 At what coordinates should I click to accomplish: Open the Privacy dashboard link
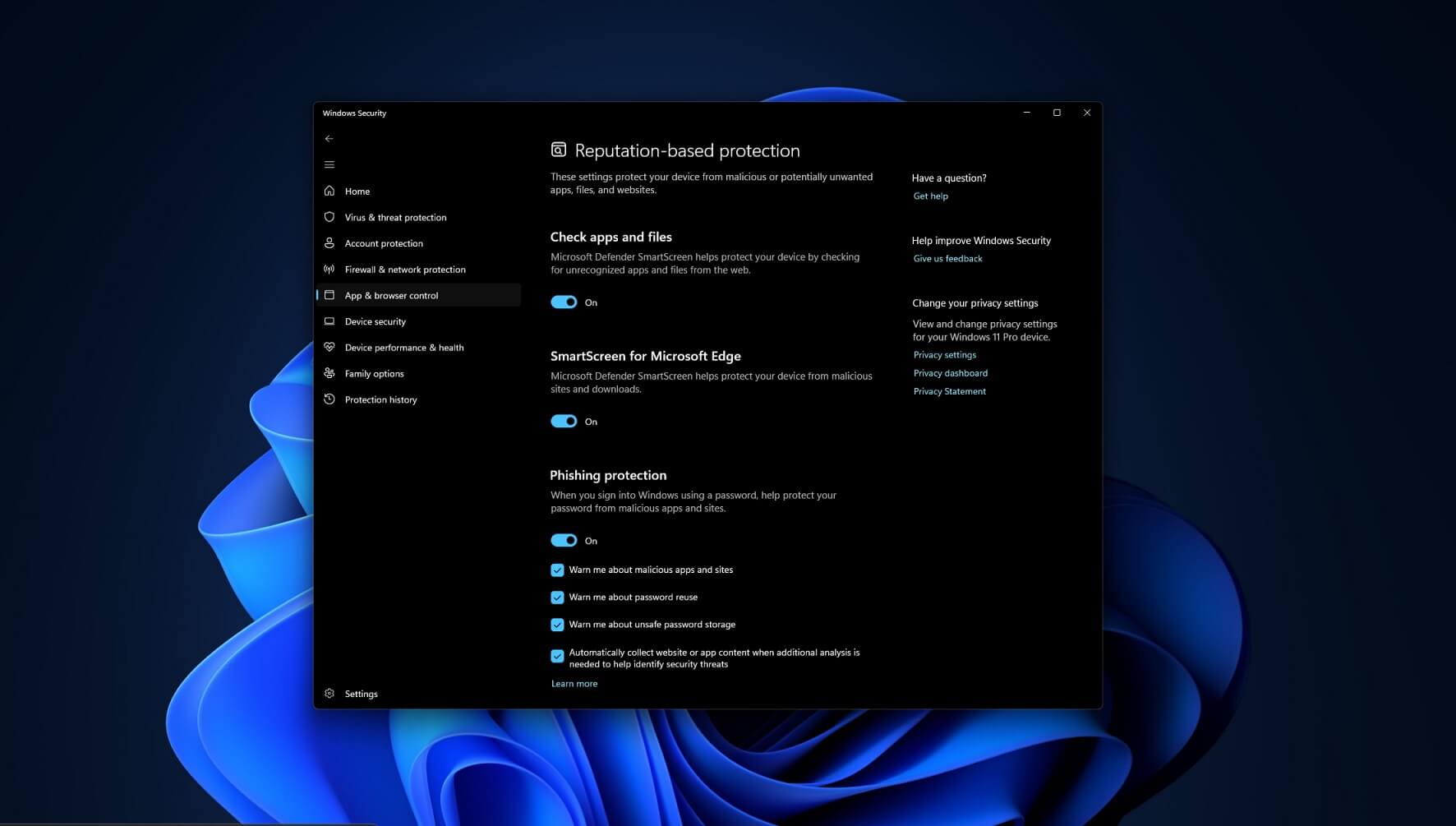point(951,372)
